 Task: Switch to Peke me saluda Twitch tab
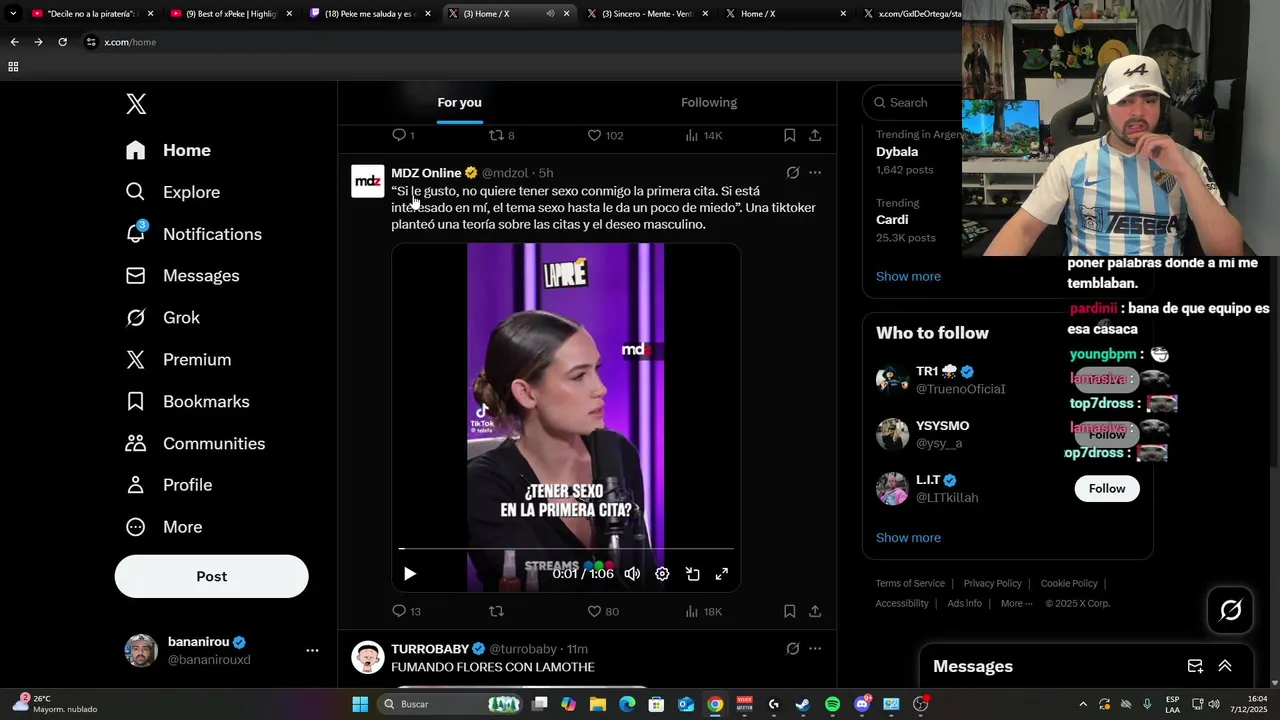click(370, 14)
